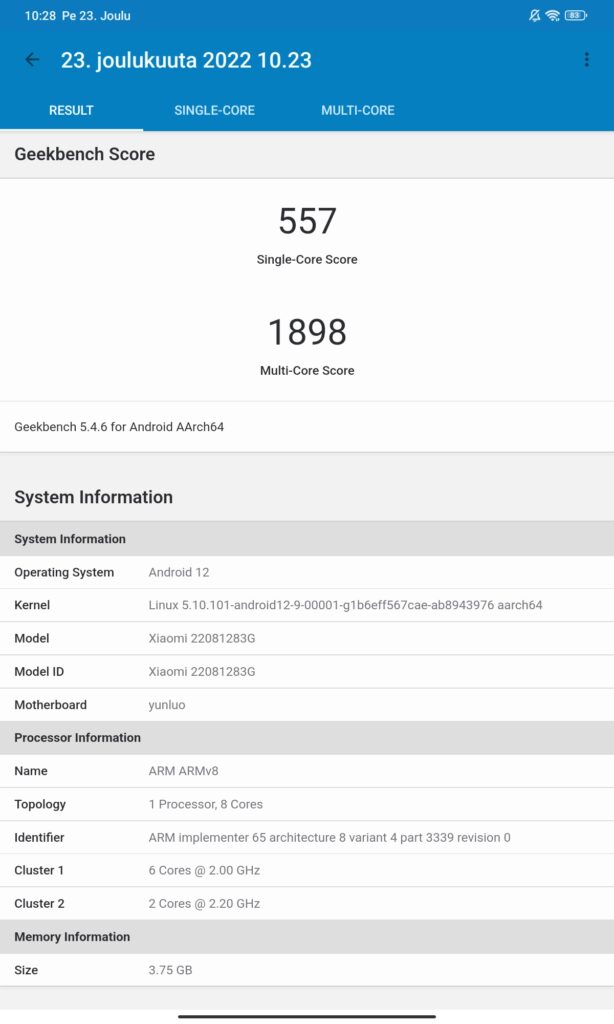Tap the Single-Core Score label
614x1024 pixels.
(x=307, y=259)
